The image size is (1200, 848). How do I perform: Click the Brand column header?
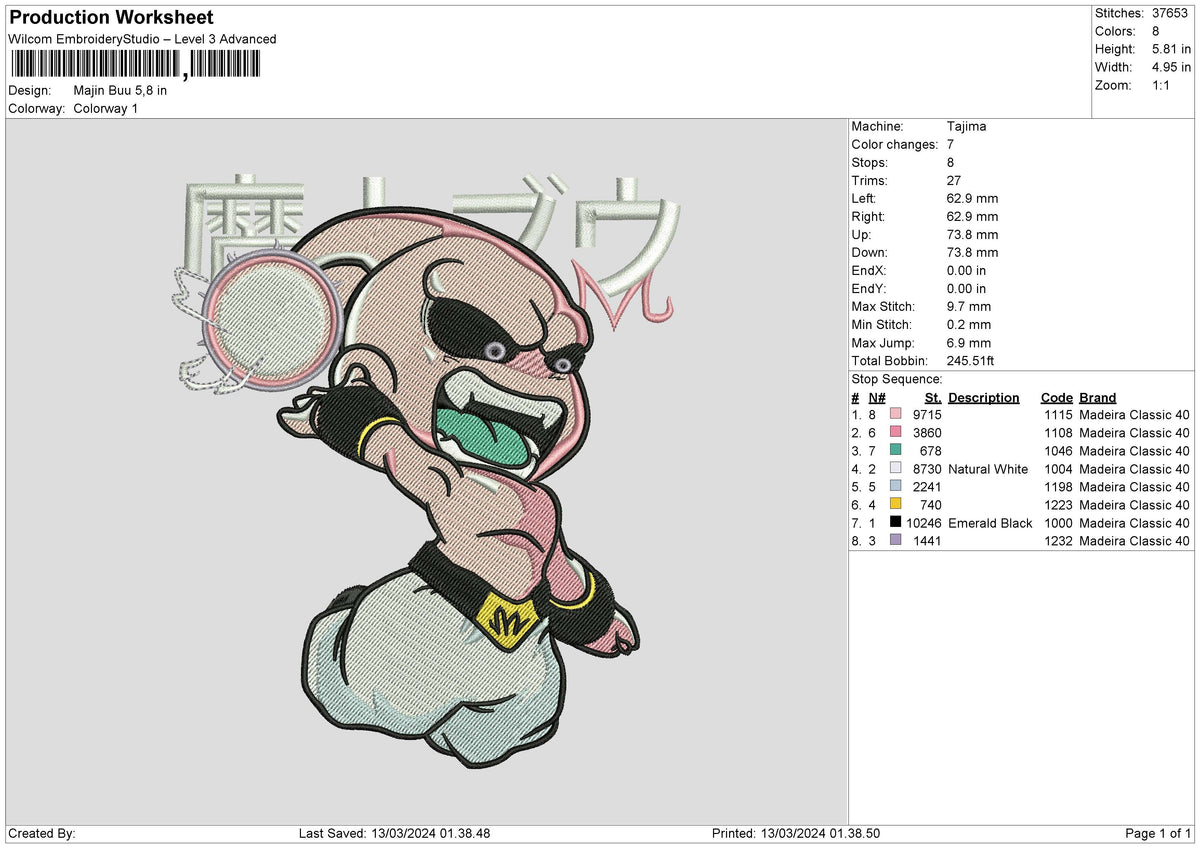(x=1098, y=397)
